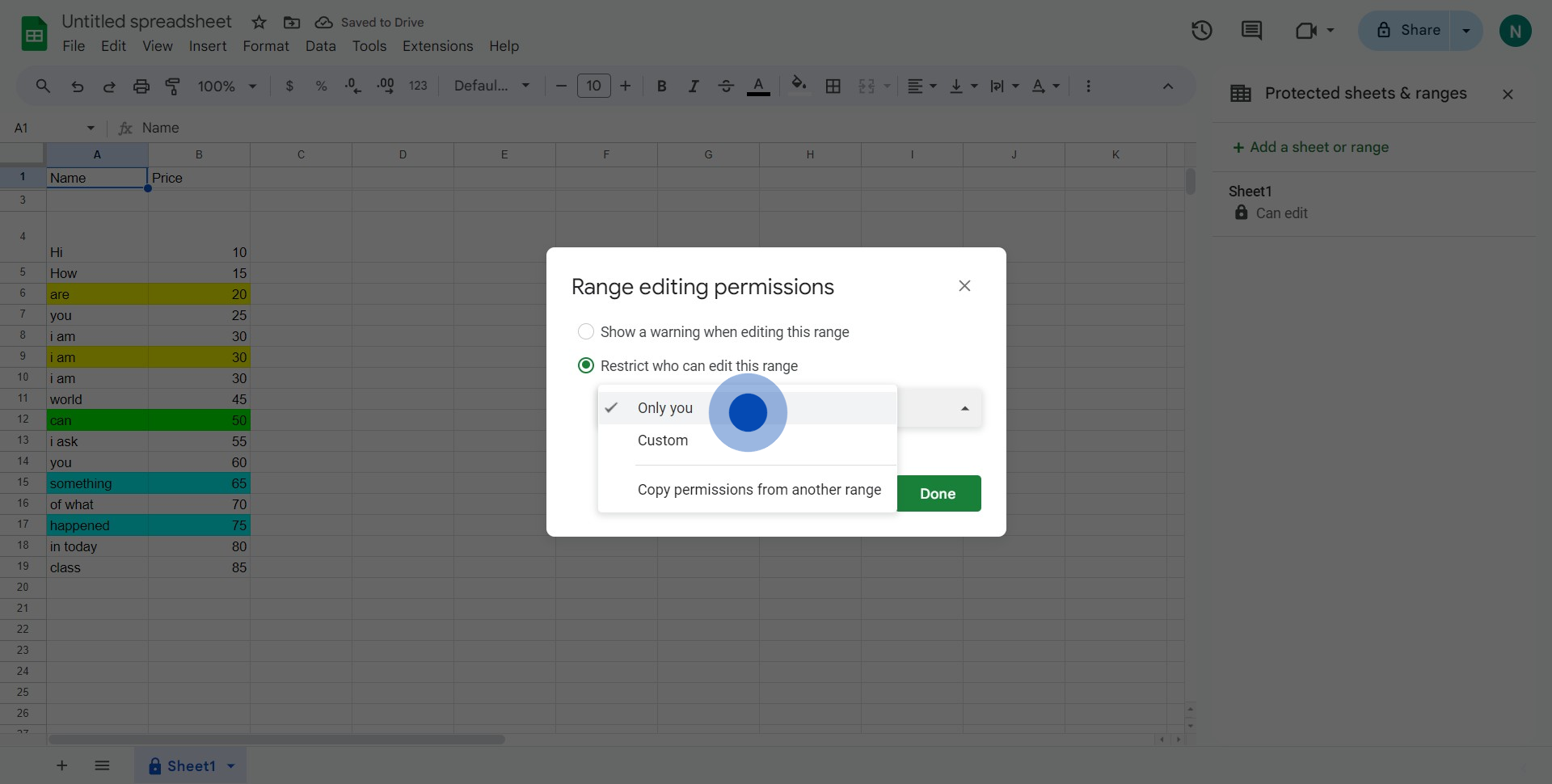The width and height of the screenshot is (1552, 784).
Task: Select 'Show a warning when editing' radio
Action: coord(586,332)
